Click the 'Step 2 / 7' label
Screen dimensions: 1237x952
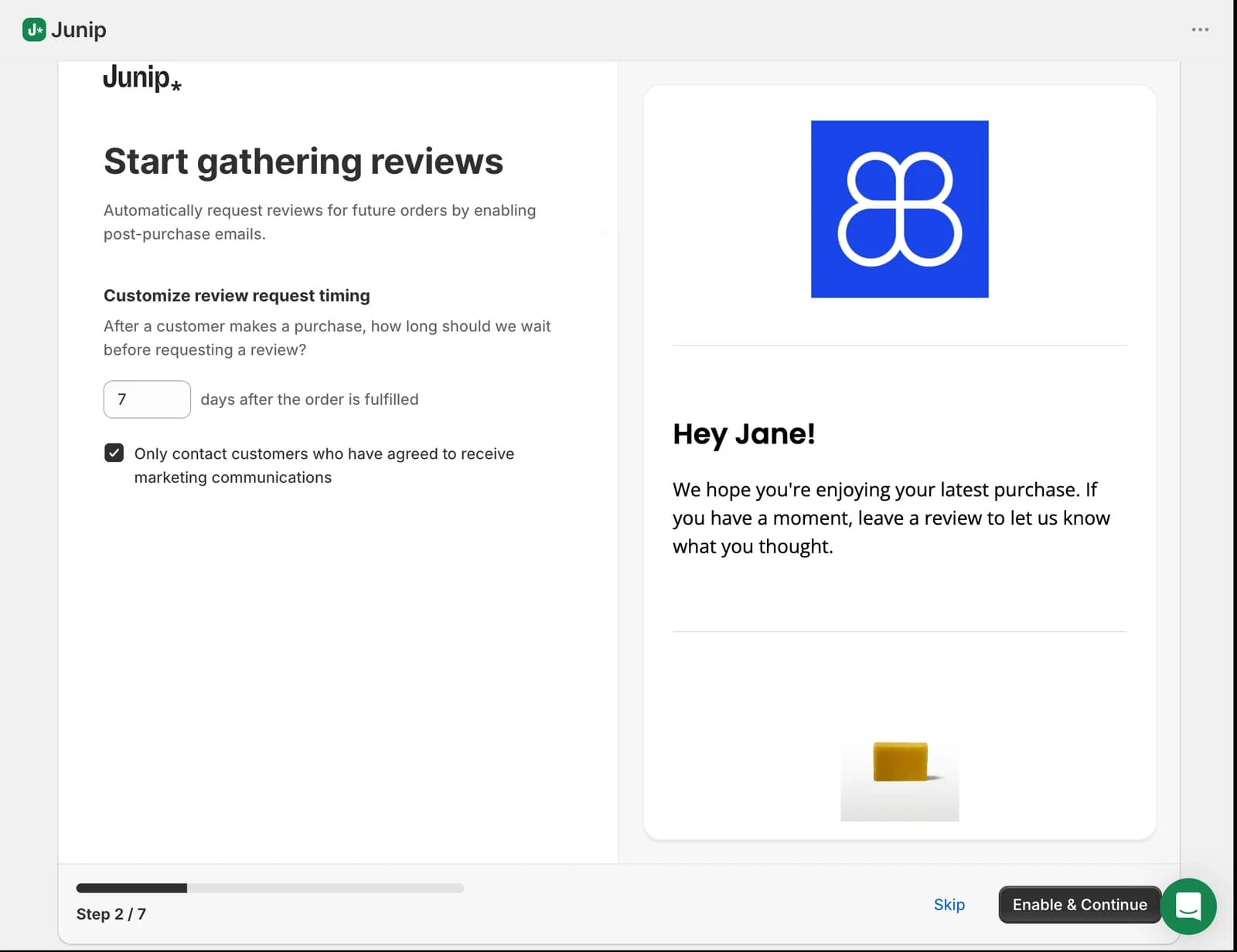click(111, 914)
